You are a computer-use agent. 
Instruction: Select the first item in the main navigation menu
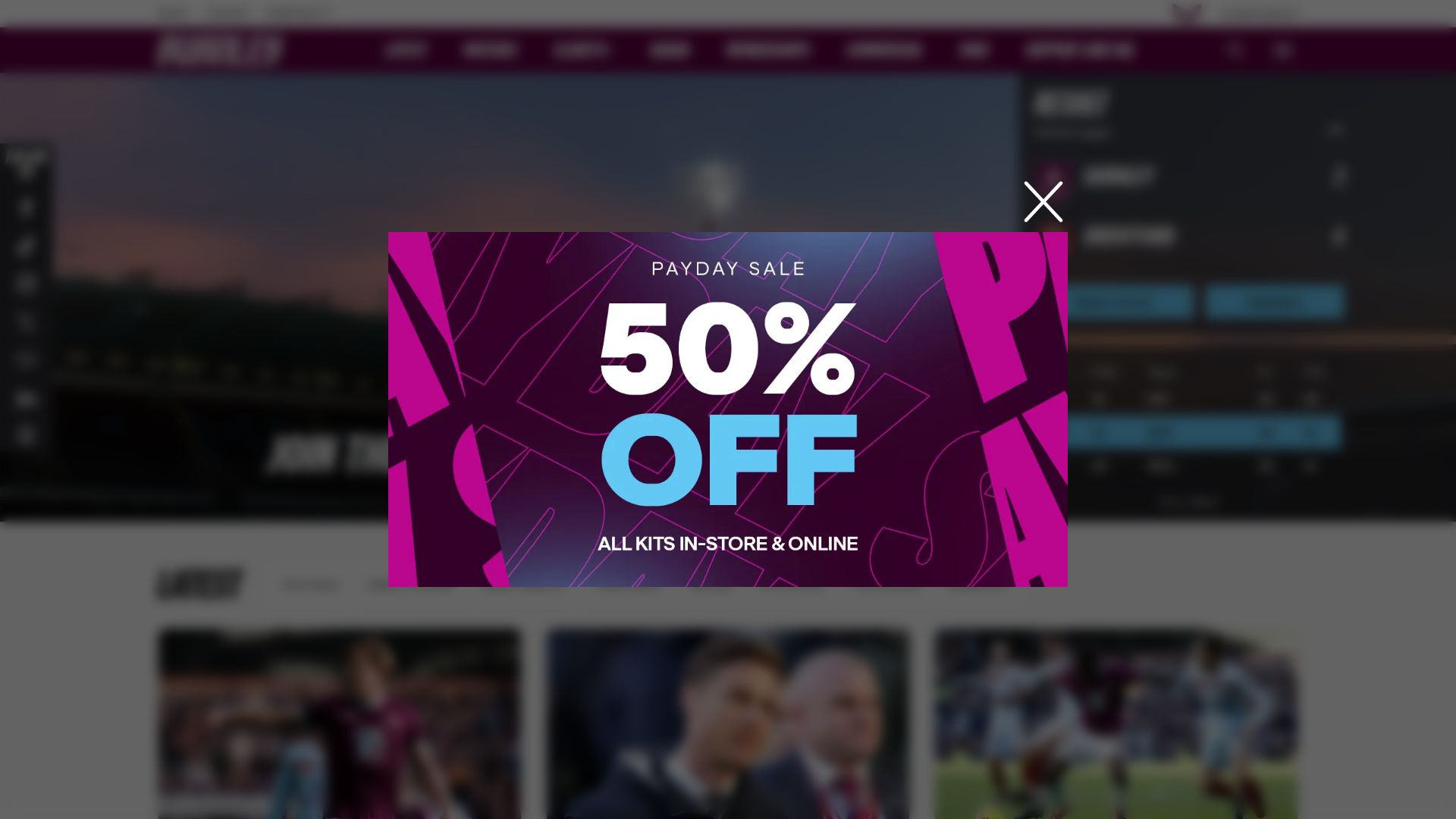point(406,51)
